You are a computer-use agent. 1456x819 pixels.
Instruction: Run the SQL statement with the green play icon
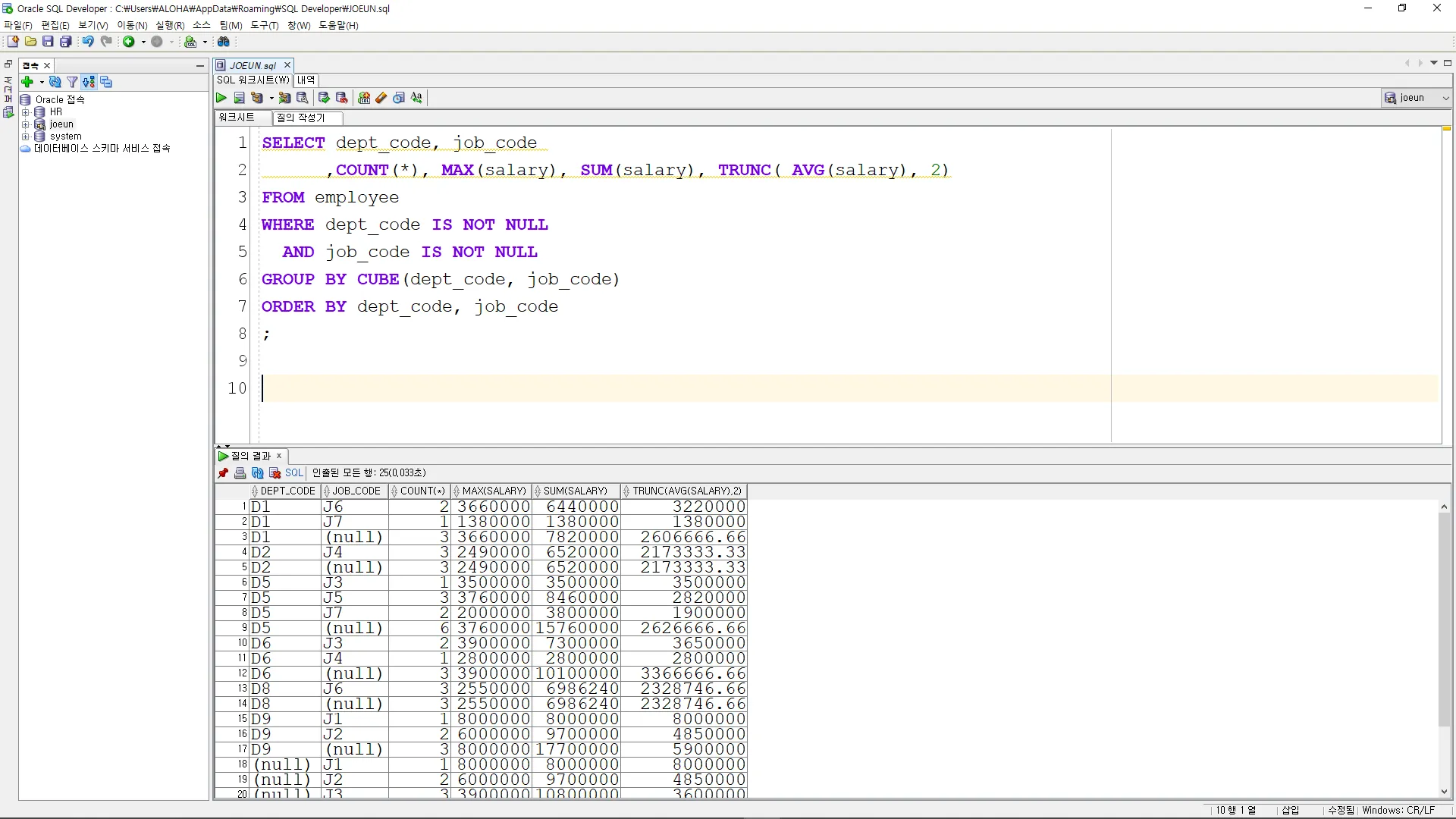[x=221, y=98]
